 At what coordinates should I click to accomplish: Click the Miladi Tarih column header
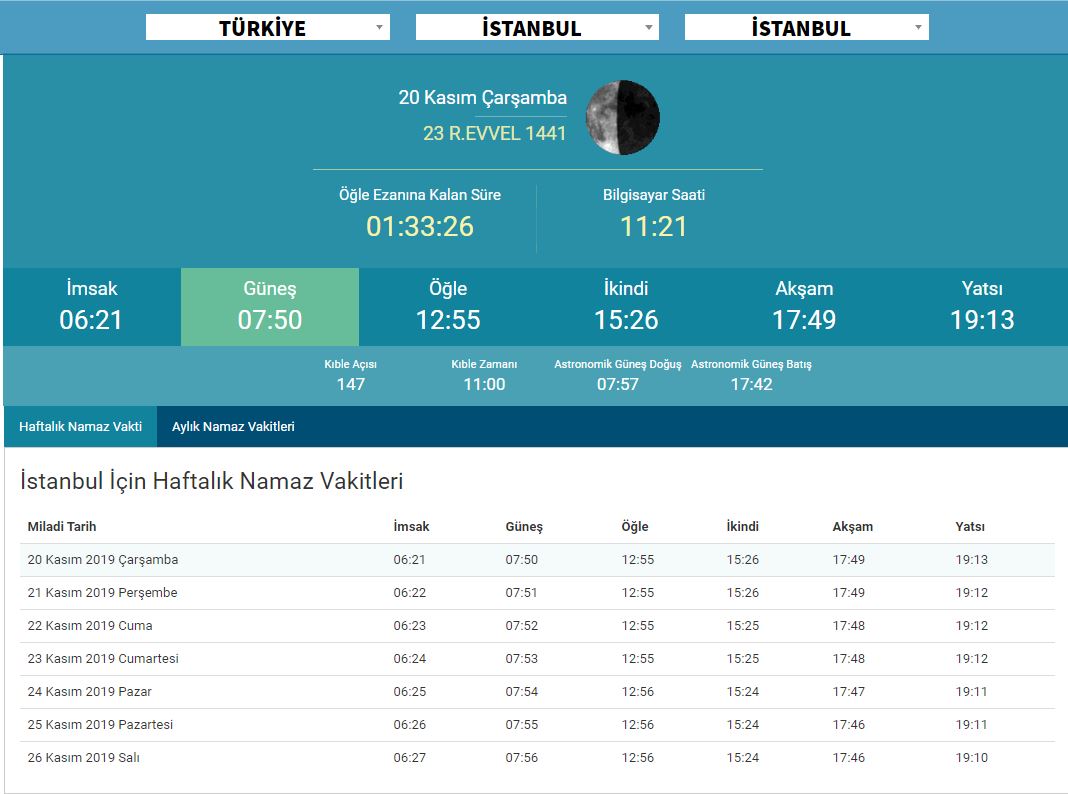click(x=62, y=527)
